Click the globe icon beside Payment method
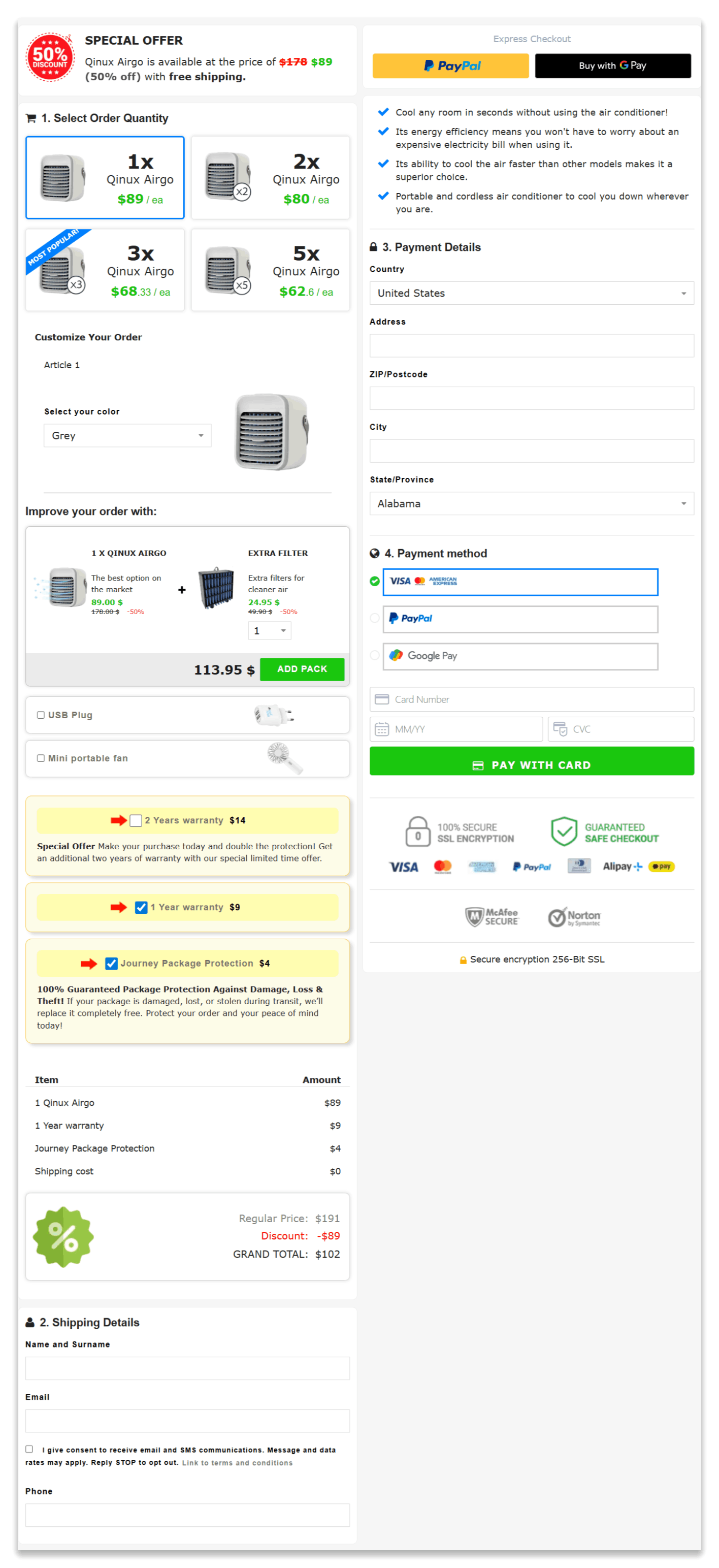This screenshot has height=1568, width=719. 375,553
